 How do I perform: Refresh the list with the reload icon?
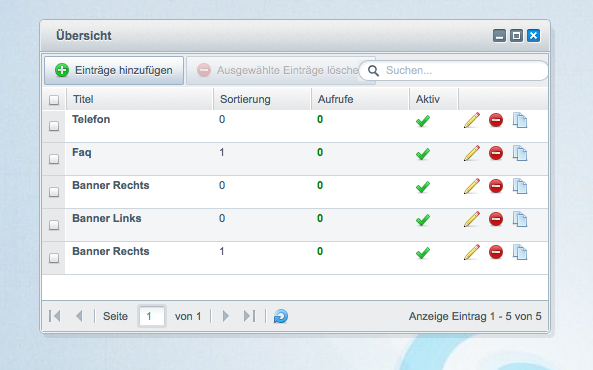(x=281, y=316)
